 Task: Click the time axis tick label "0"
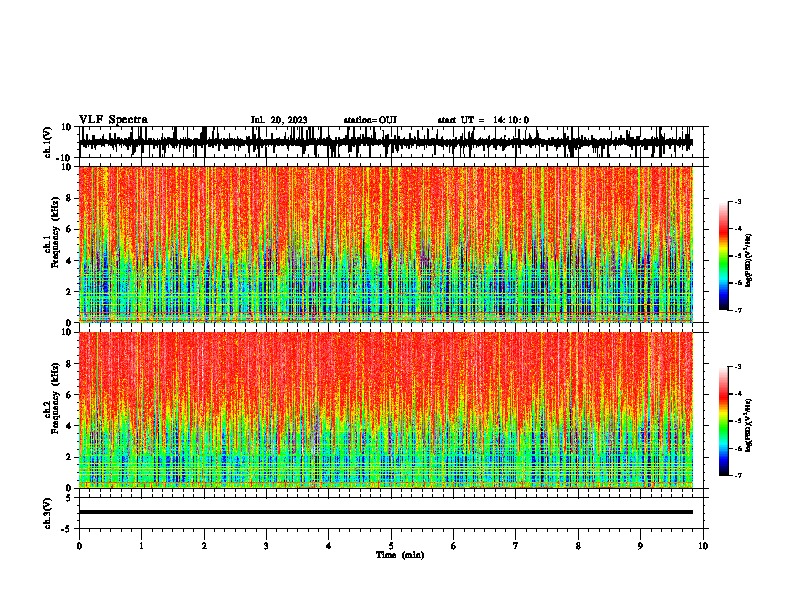(x=79, y=546)
